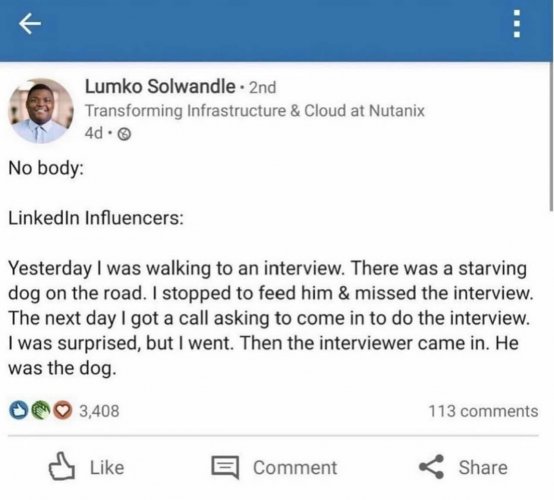554x500 pixels.
Task: Open Lumko Solwandle's profile photo
Action: 41,111
